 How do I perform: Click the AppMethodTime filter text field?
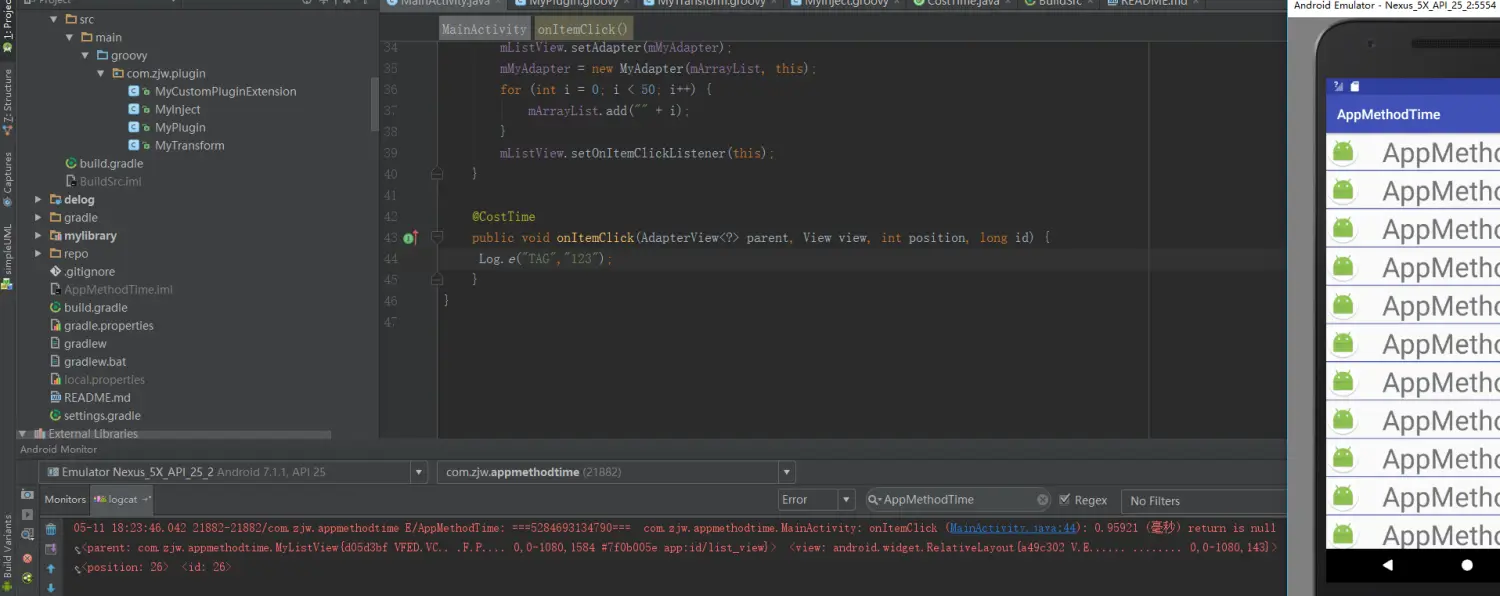click(957, 500)
